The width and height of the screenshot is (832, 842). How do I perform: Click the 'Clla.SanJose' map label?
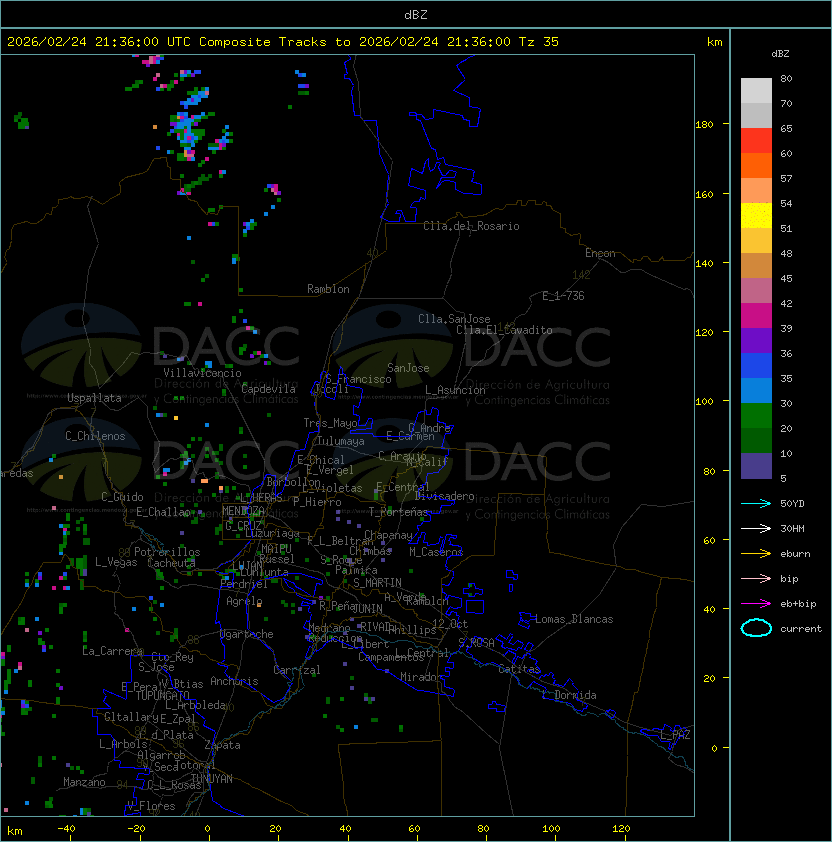point(454,319)
